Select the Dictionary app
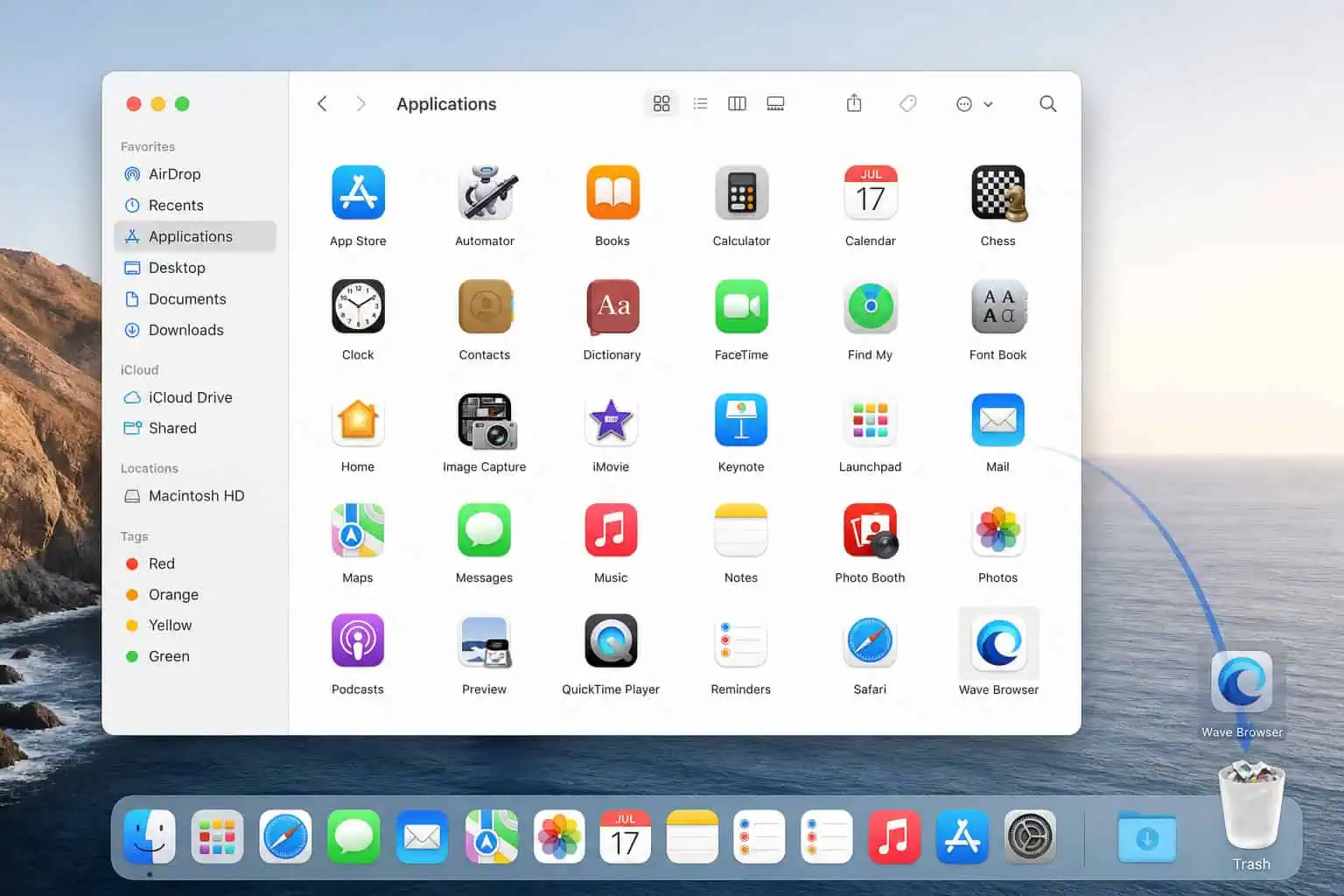The width and height of the screenshot is (1344, 896). click(x=612, y=306)
